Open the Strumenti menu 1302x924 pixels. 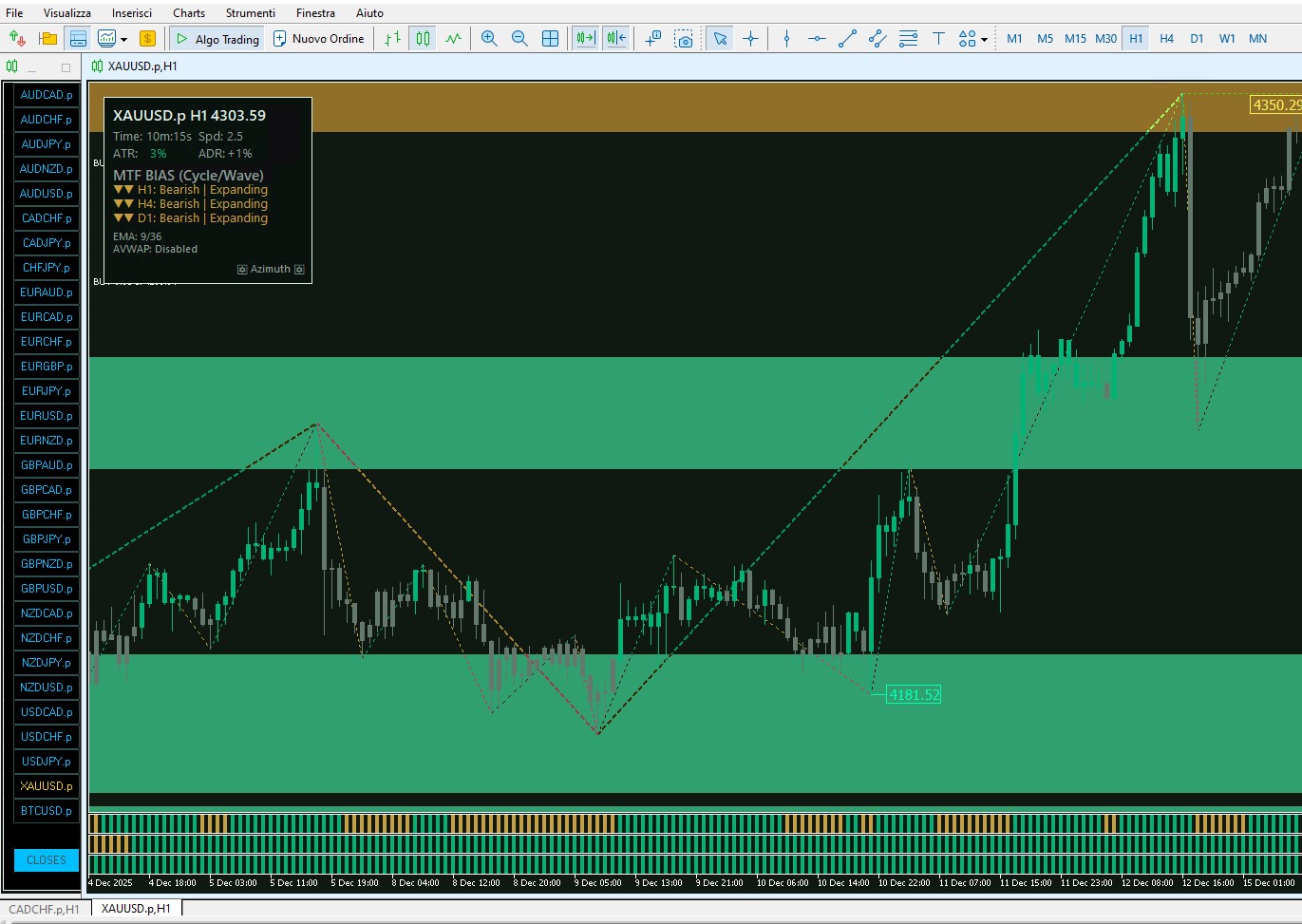tap(251, 13)
